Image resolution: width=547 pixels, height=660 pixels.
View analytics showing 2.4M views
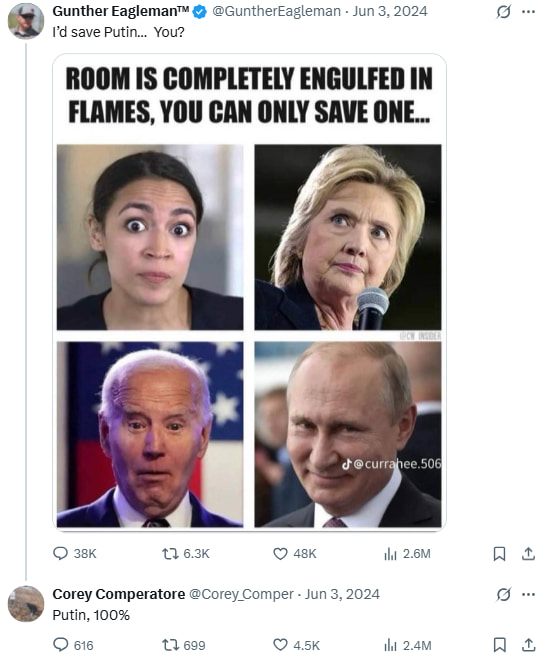tap(407, 645)
